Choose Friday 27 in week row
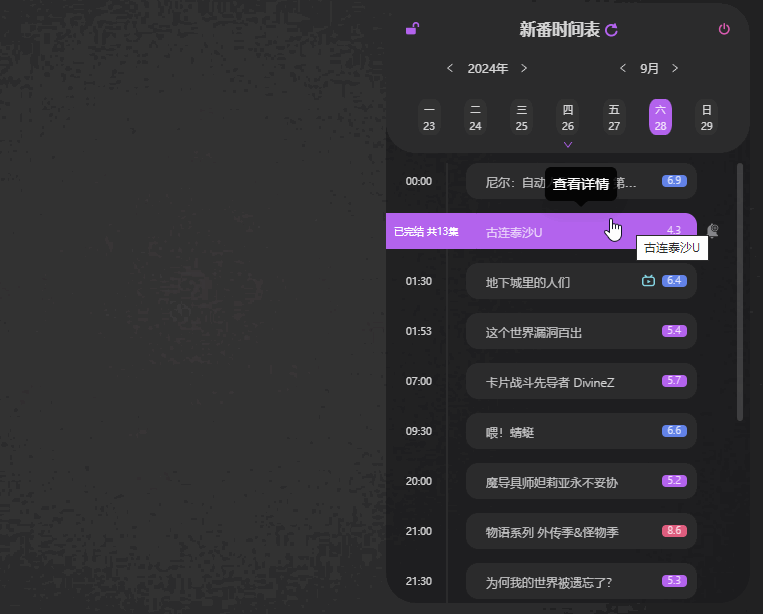The width and height of the screenshot is (763, 614). pyautogui.click(x=614, y=118)
